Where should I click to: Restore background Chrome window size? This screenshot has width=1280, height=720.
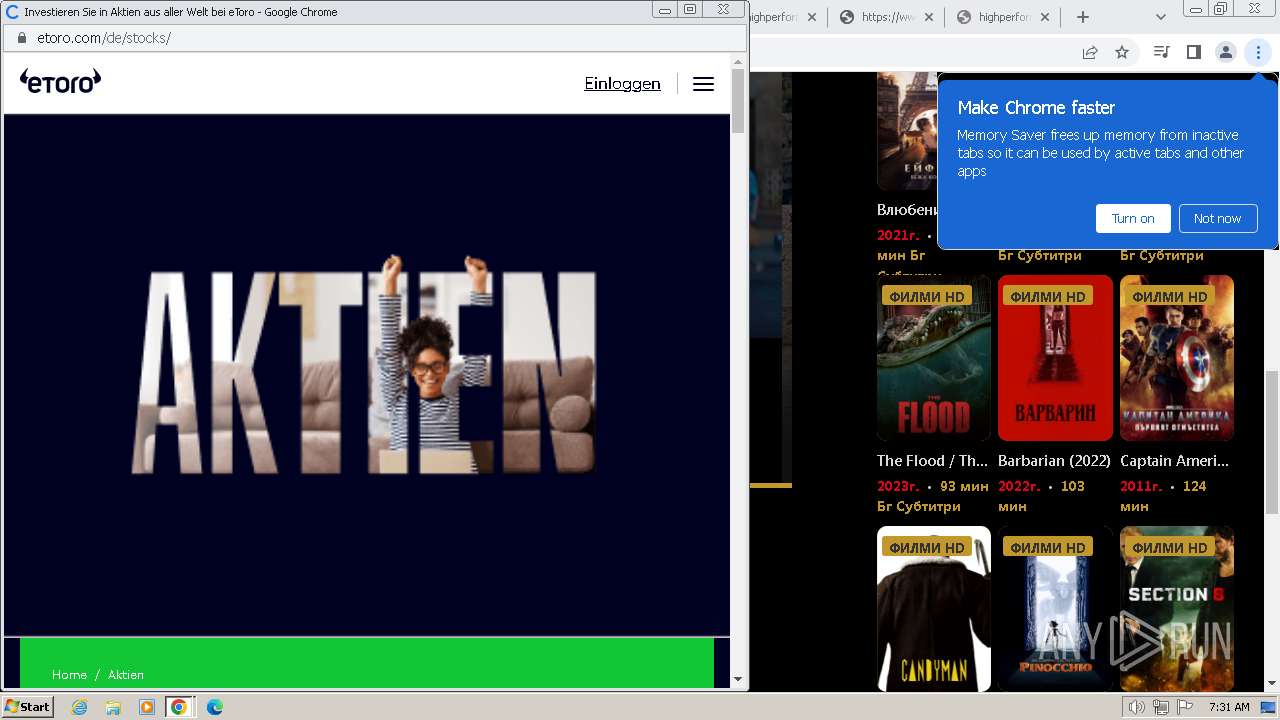(x=1220, y=8)
